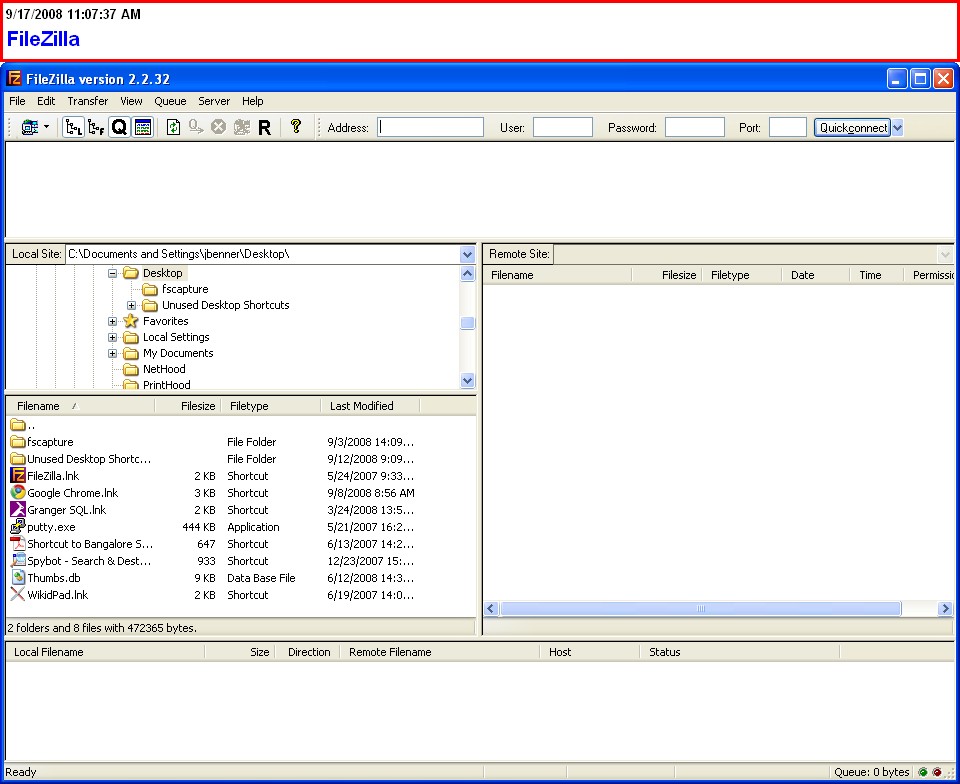The height and width of the screenshot is (784, 960).
Task: Click the Reconnect (R) toolbar icon
Action: pos(264,127)
